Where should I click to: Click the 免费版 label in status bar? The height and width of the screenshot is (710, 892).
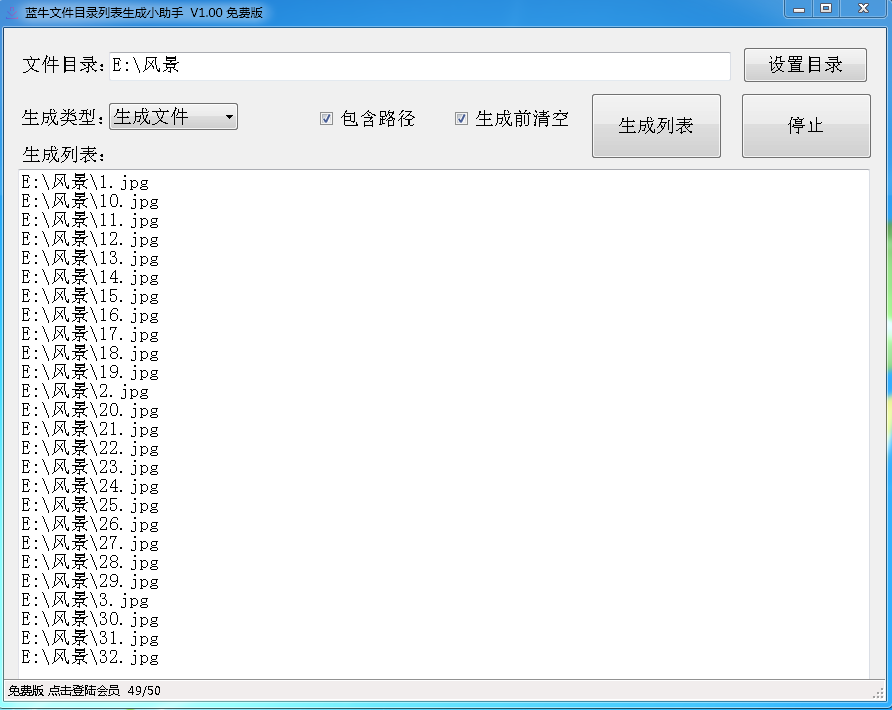26,691
